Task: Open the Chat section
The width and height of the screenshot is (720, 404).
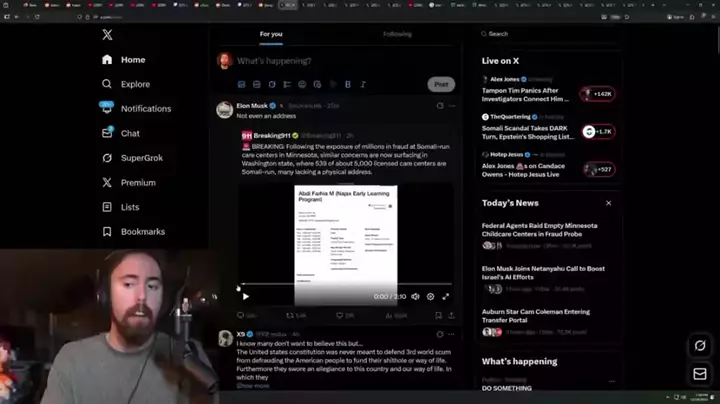Action: tap(130, 133)
